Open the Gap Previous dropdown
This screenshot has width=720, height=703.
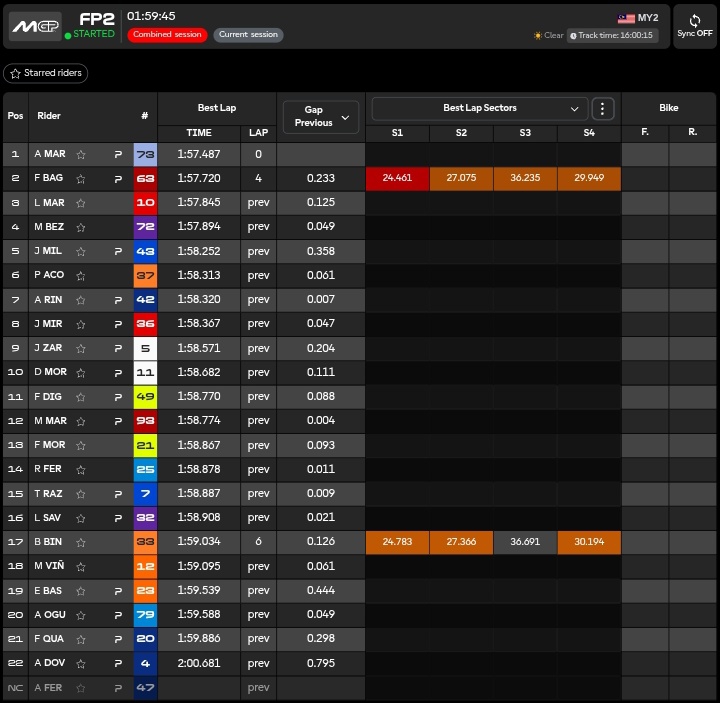[320, 117]
